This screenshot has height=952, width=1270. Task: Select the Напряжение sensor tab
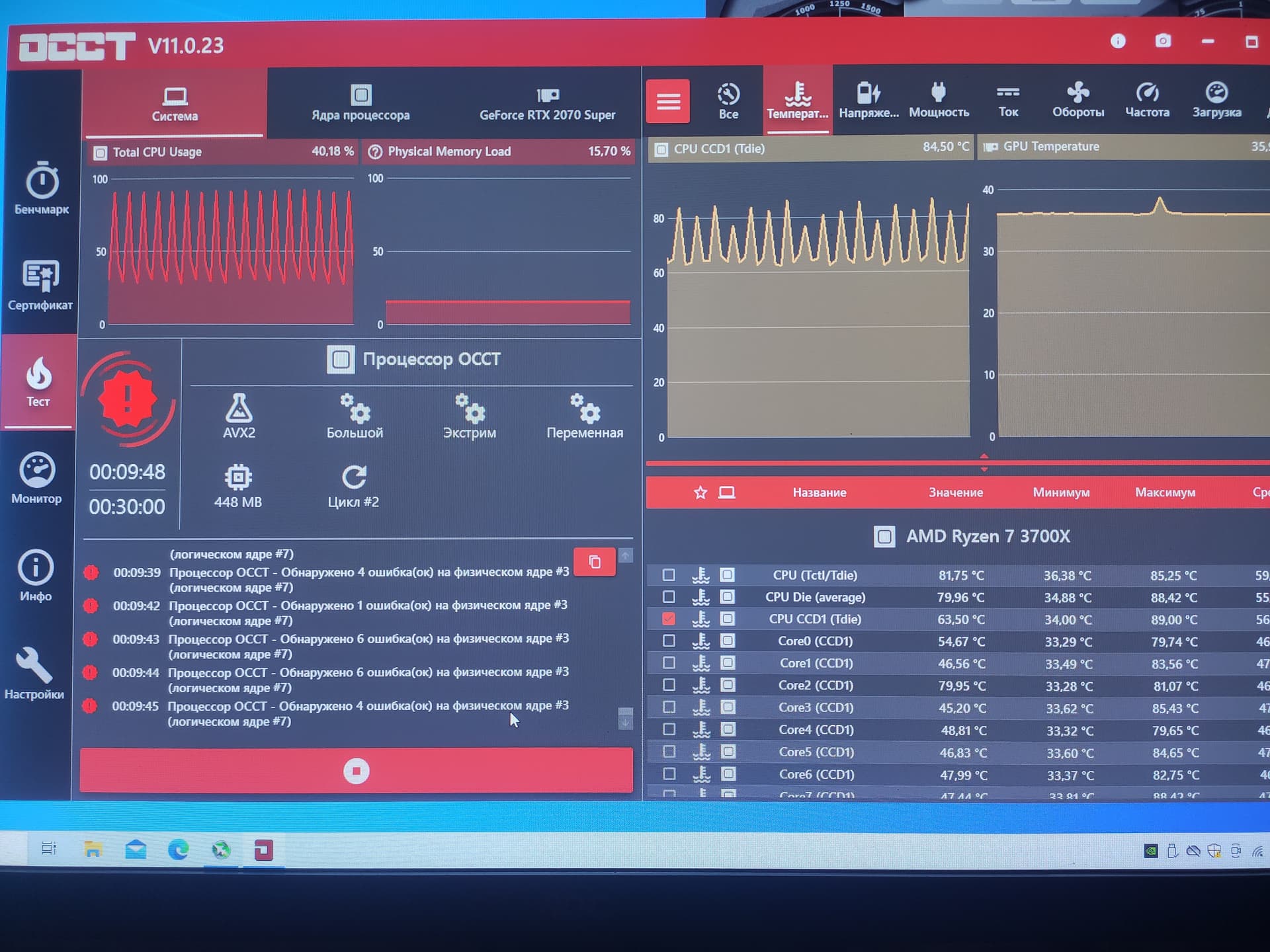868,101
